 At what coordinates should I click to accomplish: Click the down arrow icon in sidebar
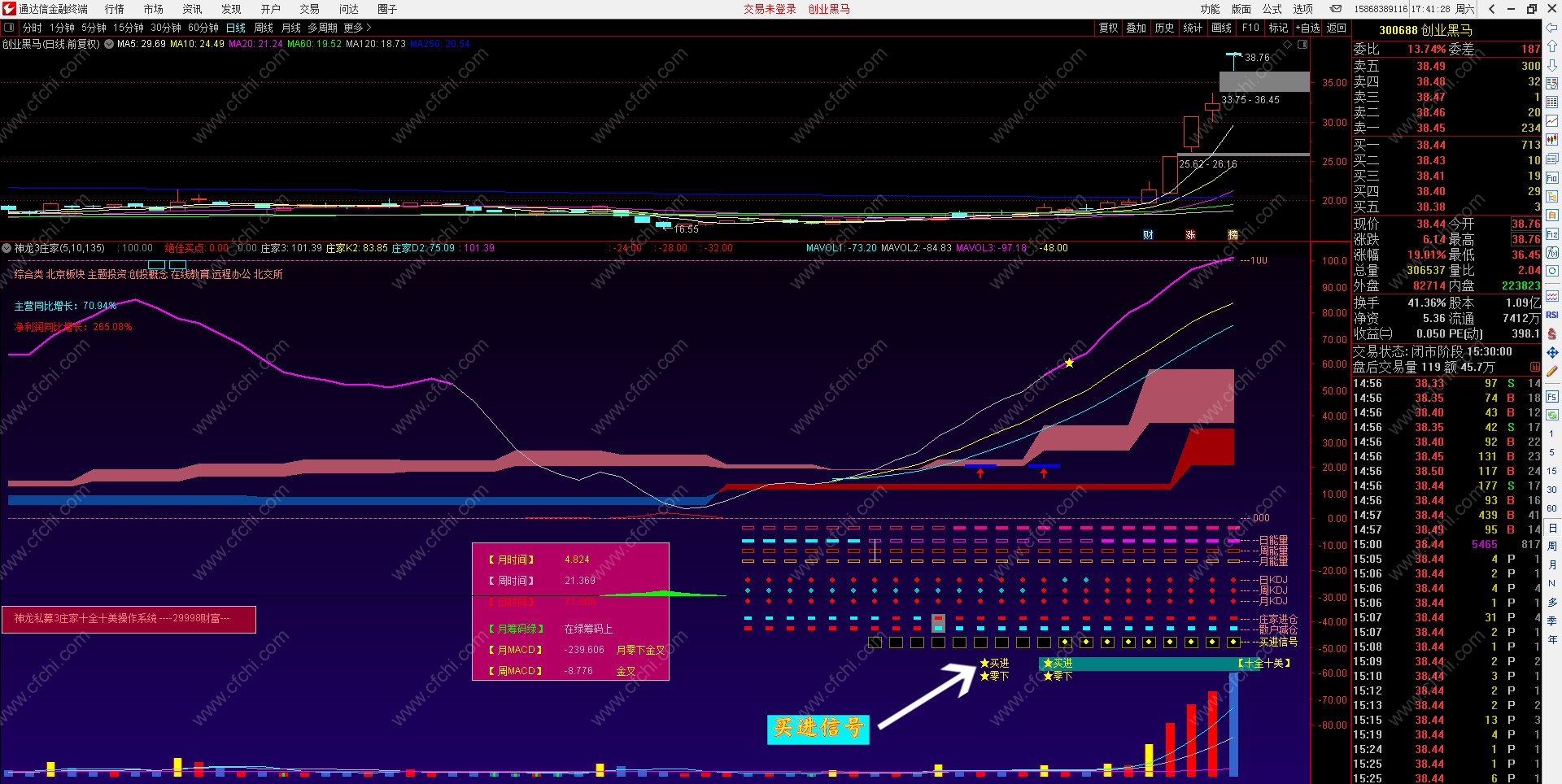(1552, 64)
